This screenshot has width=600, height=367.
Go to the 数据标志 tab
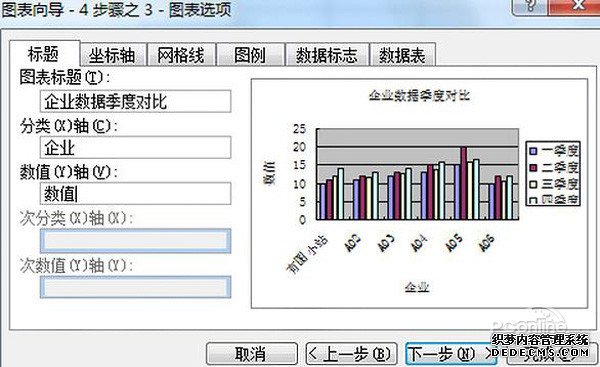(327, 55)
